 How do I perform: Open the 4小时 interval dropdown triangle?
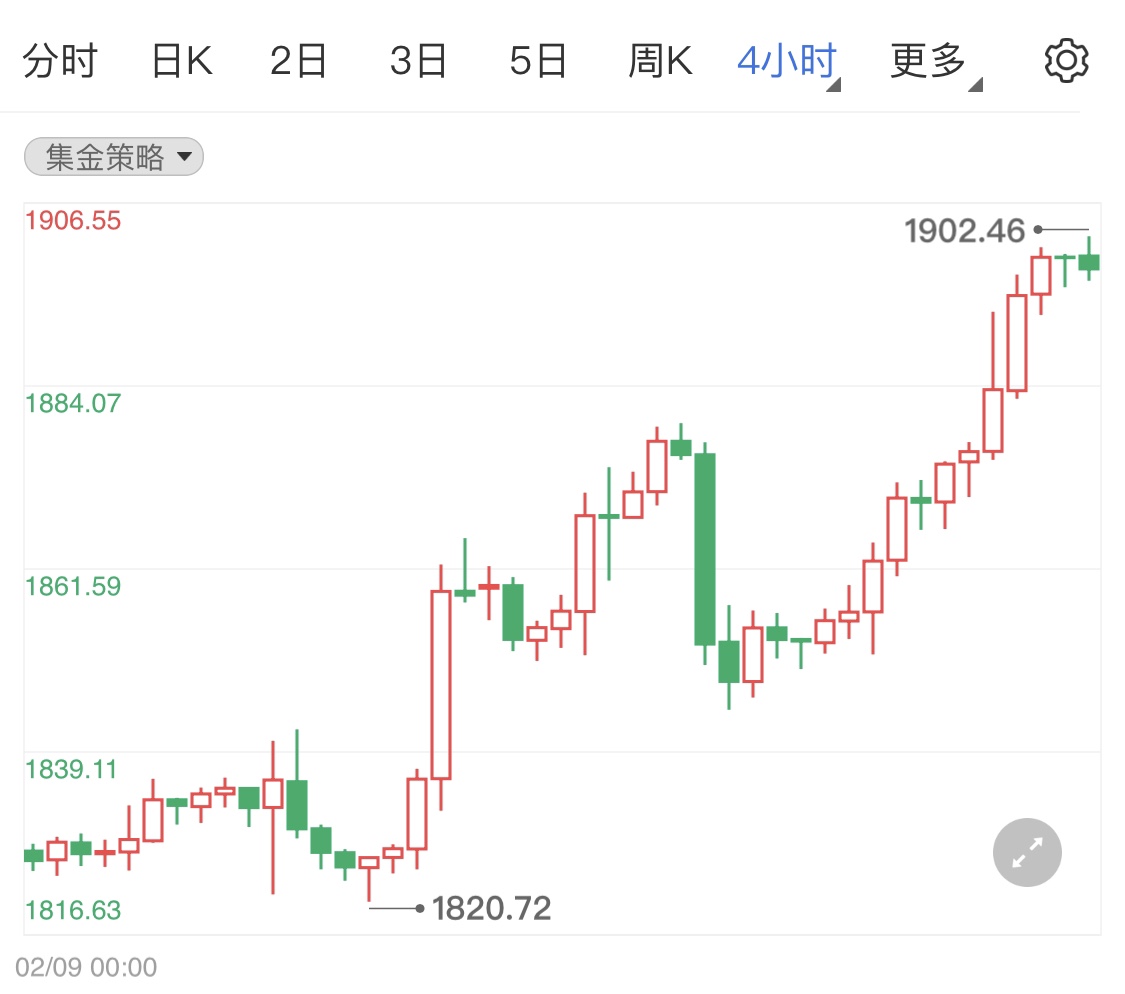point(832,85)
